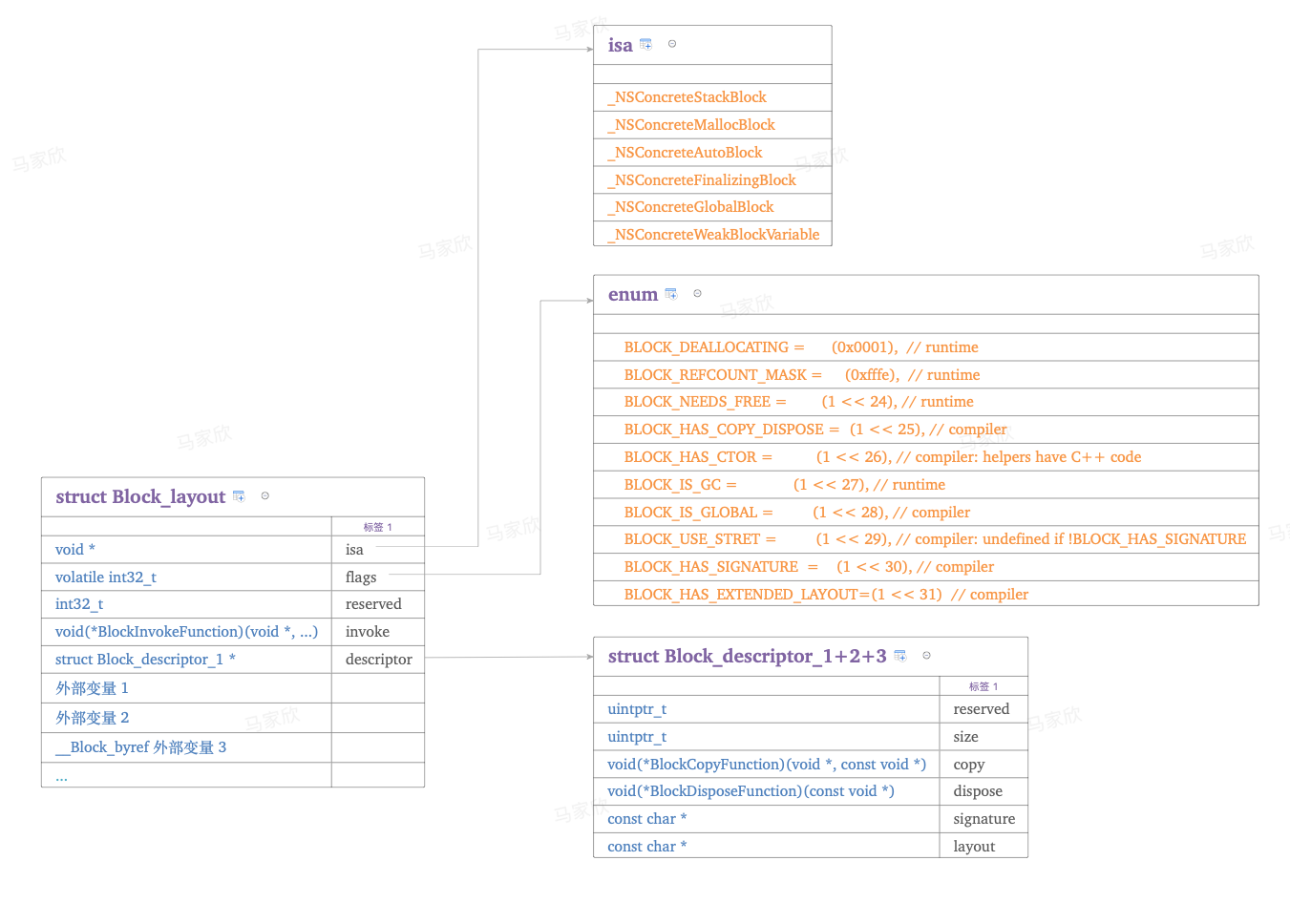The width and height of the screenshot is (1290, 924).
Task: Select the 标签 1 header in Block_descriptor
Action: (x=983, y=686)
